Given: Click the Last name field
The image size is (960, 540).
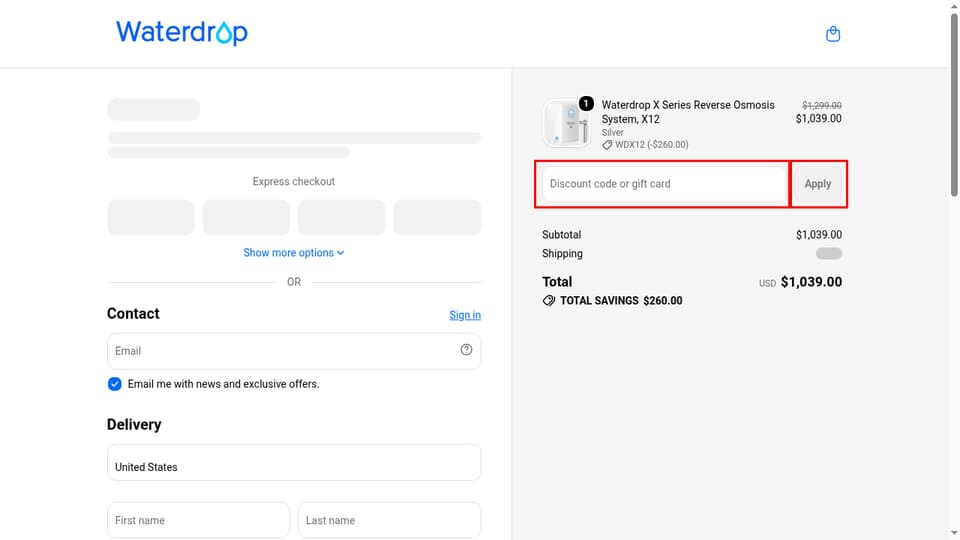Looking at the screenshot, I should pyautogui.click(x=389, y=520).
